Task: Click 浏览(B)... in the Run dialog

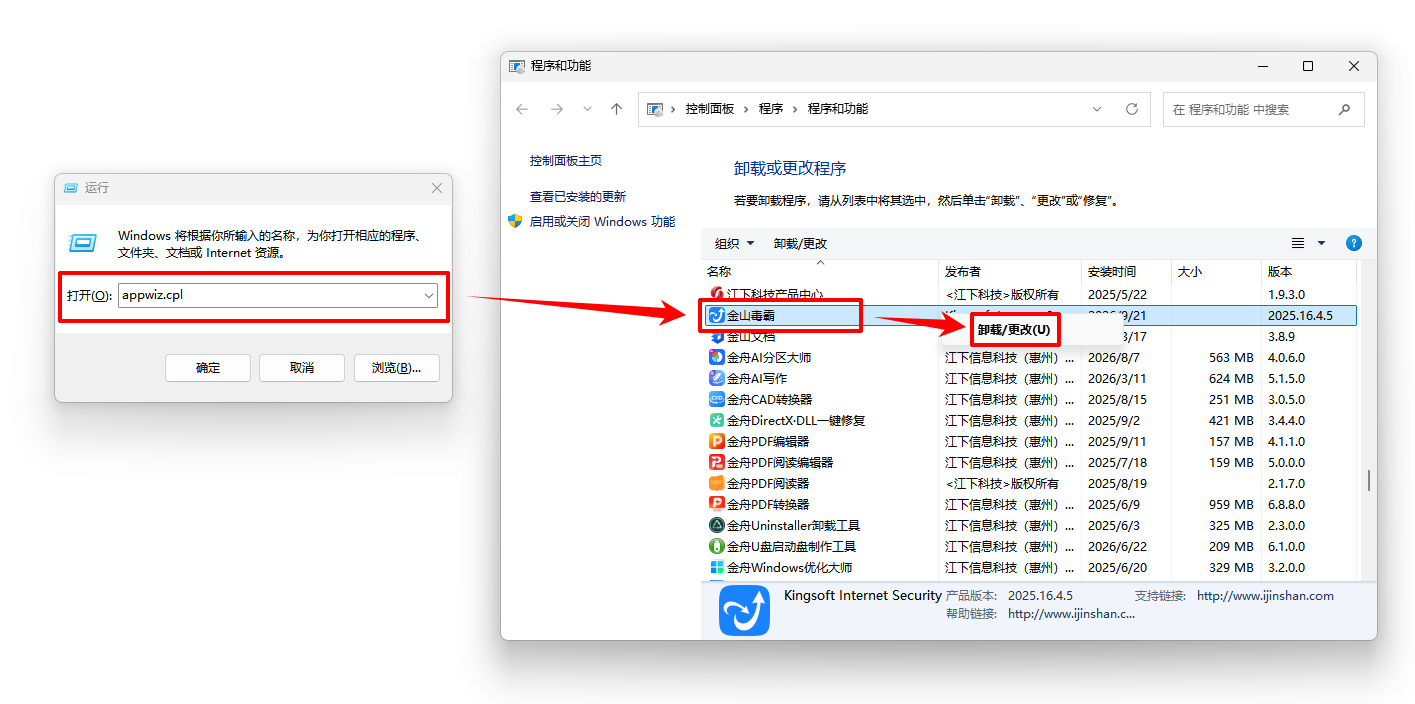Action: tap(396, 368)
